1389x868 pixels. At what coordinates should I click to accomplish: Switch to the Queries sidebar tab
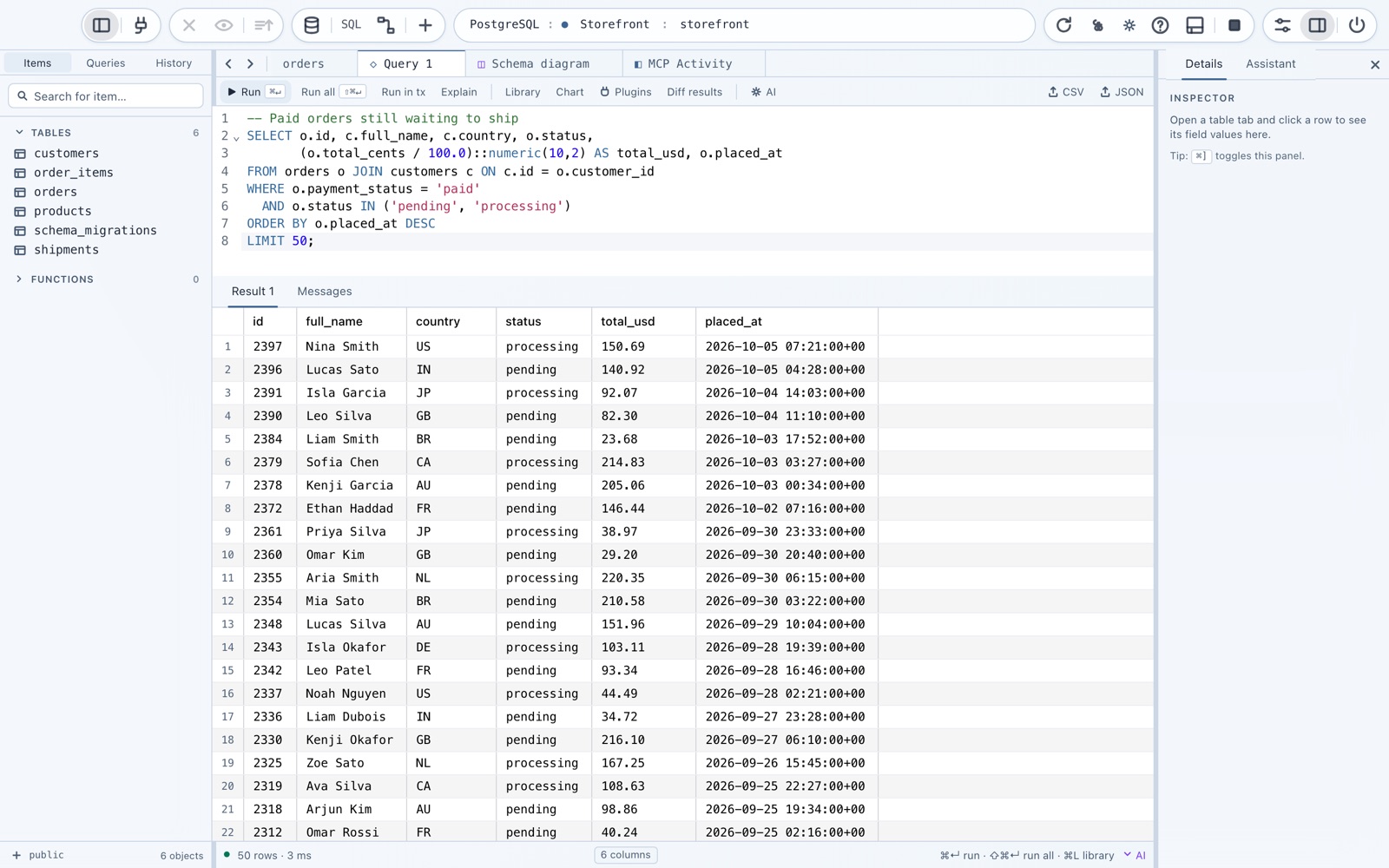tap(106, 63)
